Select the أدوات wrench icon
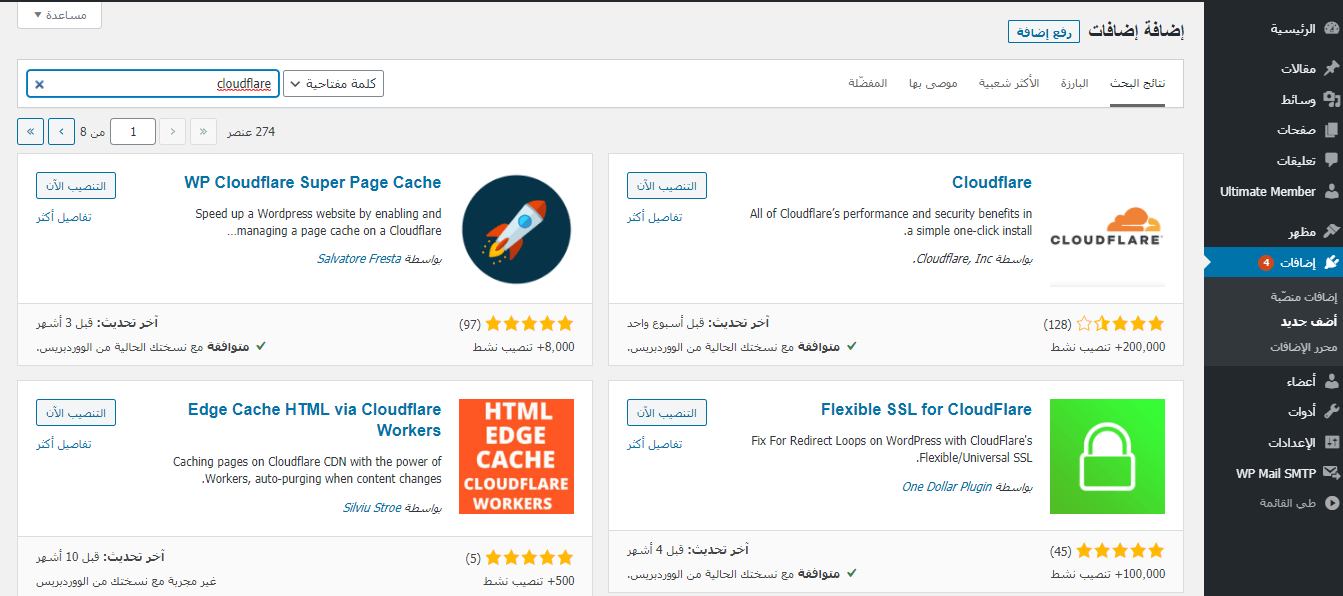Viewport: 1343px width, 596px height. coord(1330,411)
